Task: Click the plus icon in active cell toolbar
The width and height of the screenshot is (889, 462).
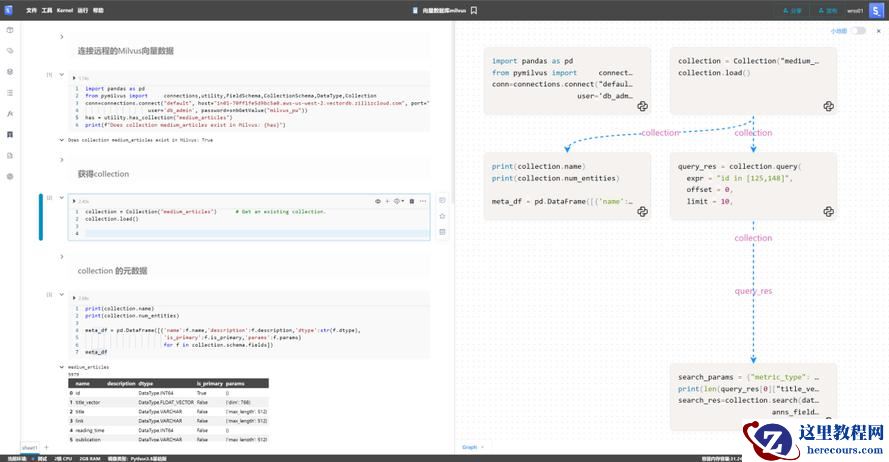Action: click(388, 201)
